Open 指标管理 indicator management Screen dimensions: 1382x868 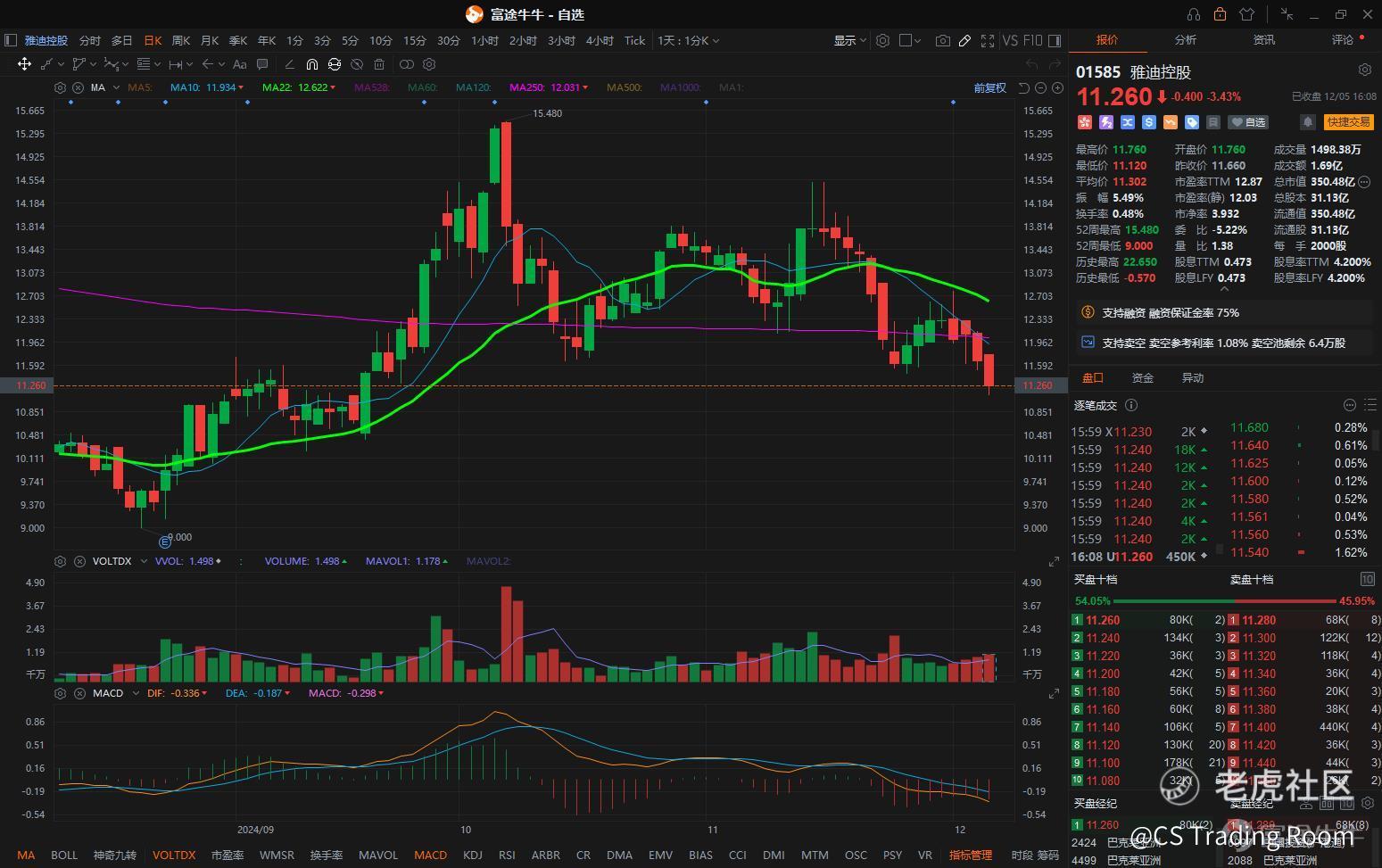click(x=971, y=855)
